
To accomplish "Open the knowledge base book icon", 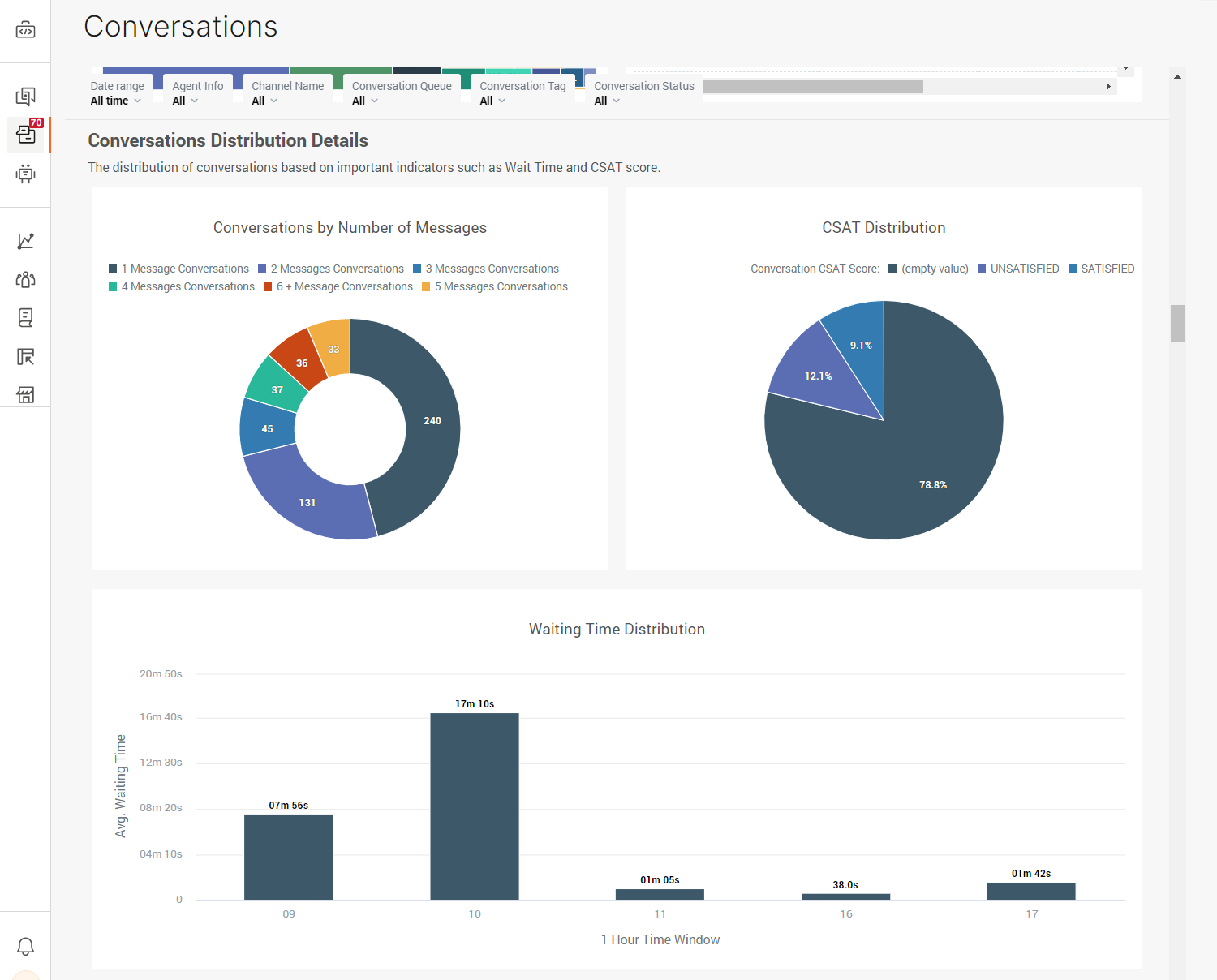I will point(25,317).
